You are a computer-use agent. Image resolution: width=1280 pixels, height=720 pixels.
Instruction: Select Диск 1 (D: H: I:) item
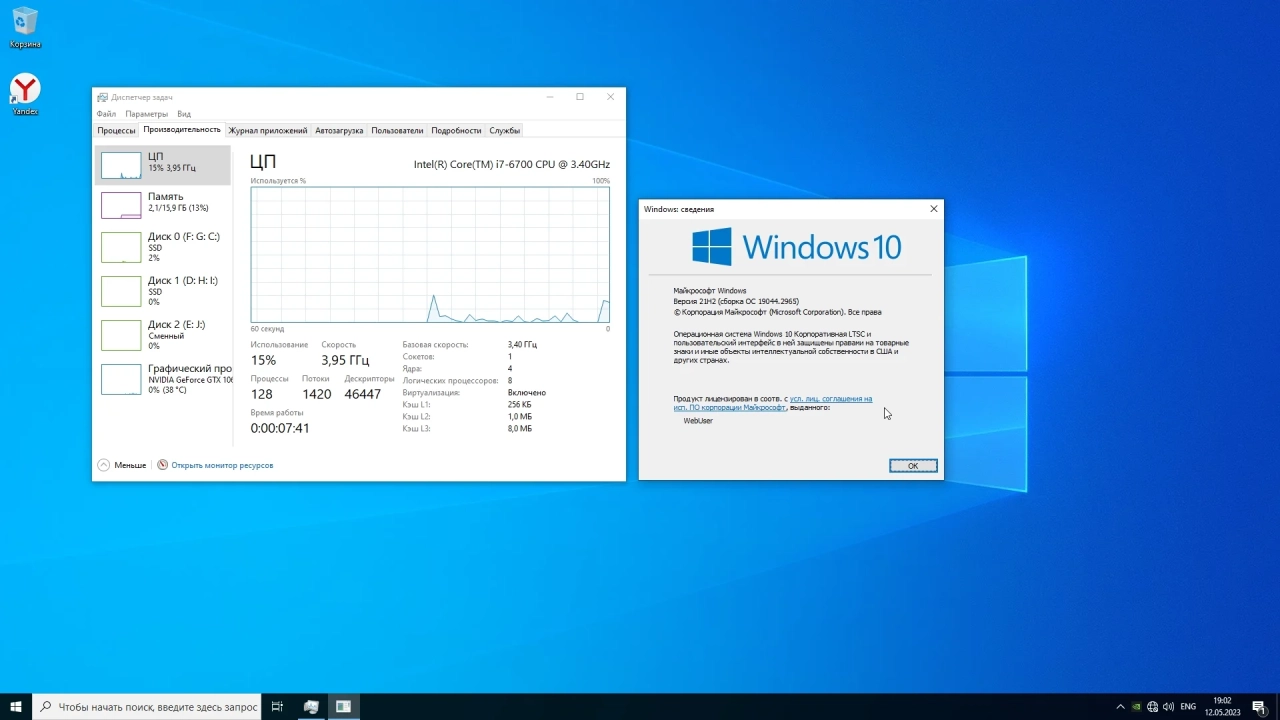pyautogui.click(x=163, y=291)
